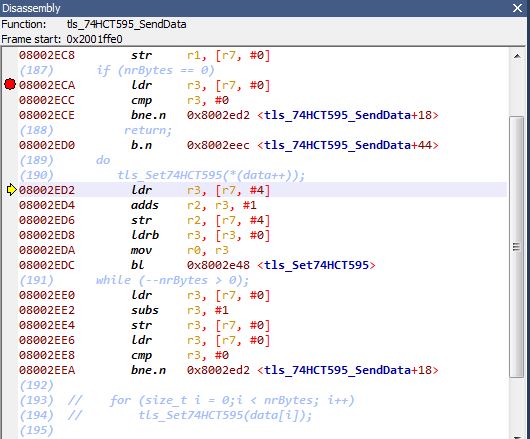Click commented source line (193) for loop
This screenshot has height=439, width=530.
(x=187, y=400)
